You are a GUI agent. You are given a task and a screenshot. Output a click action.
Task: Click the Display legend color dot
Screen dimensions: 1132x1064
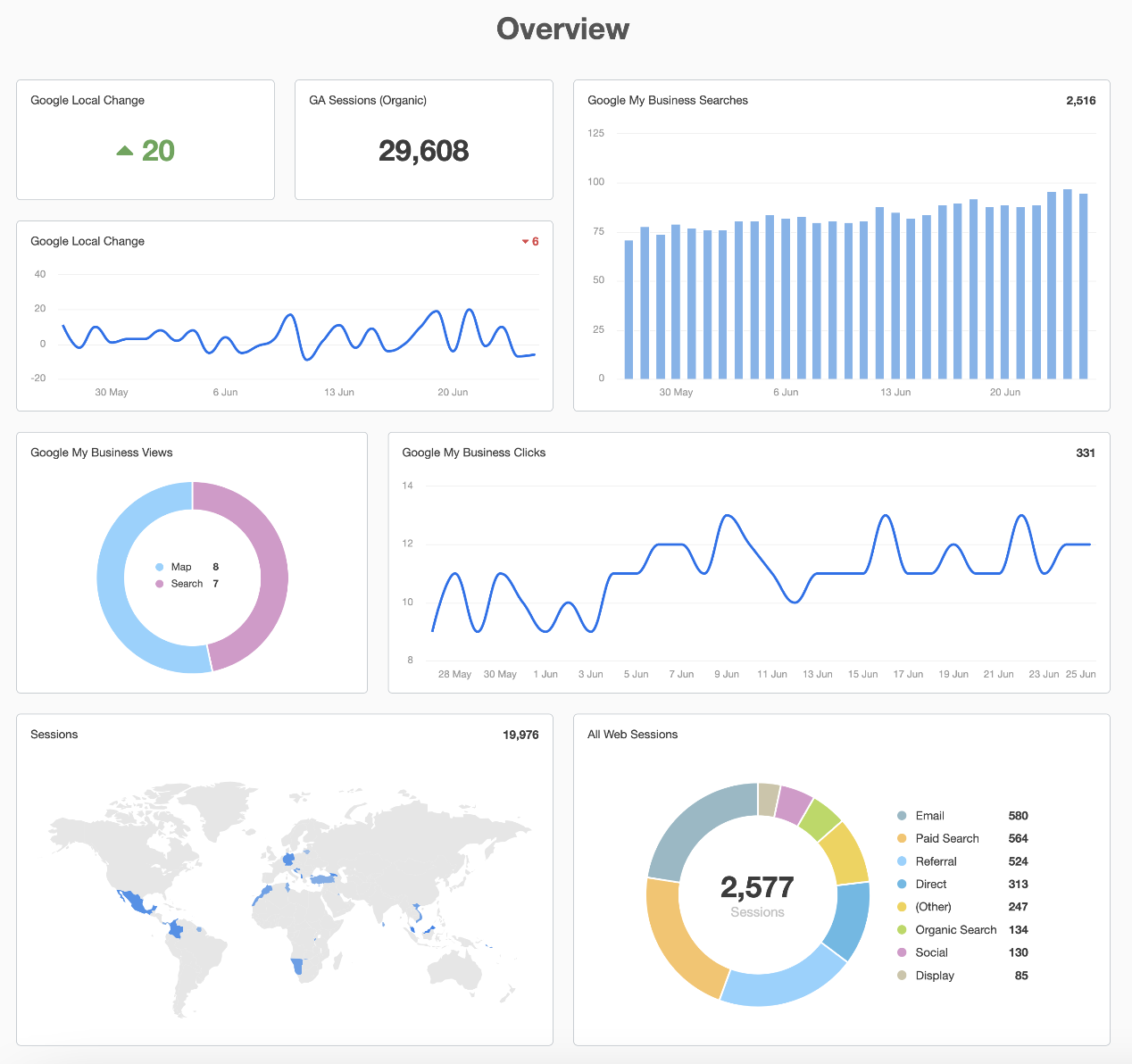click(902, 976)
